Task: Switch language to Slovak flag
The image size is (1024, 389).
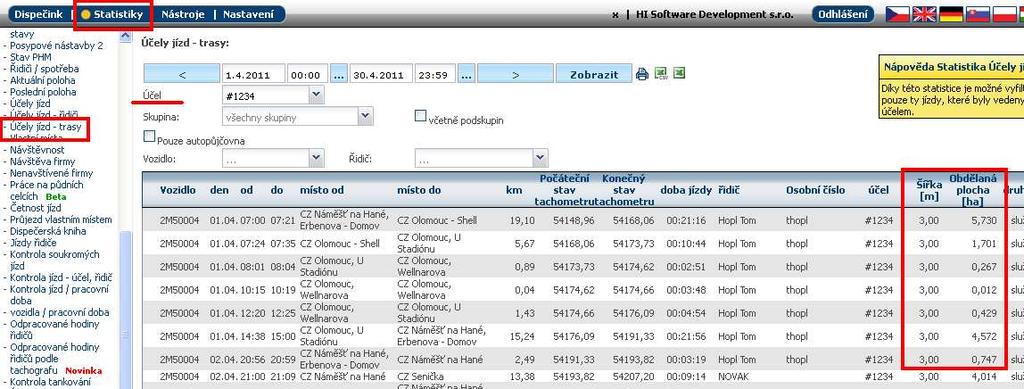Action: [x=978, y=14]
